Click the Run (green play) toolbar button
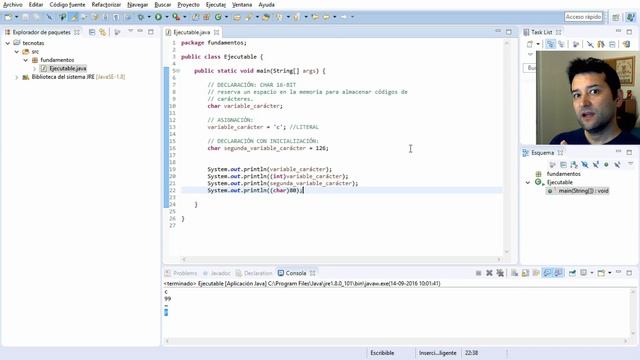The width and height of the screenshot is (640, 360). pos(158,17)
